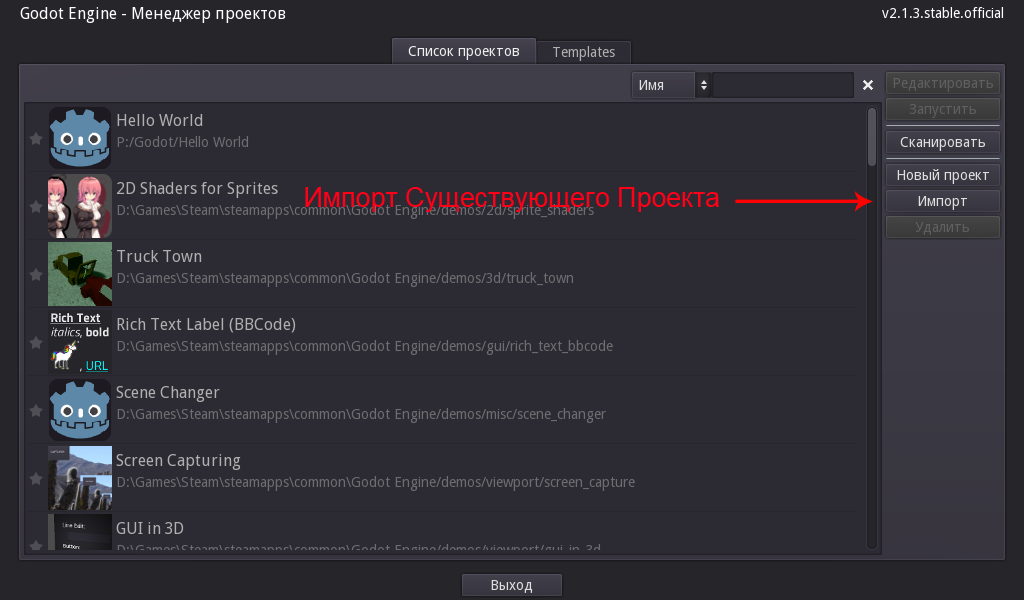
Task: Select the Screen Capturing project title
Action: 178,460
